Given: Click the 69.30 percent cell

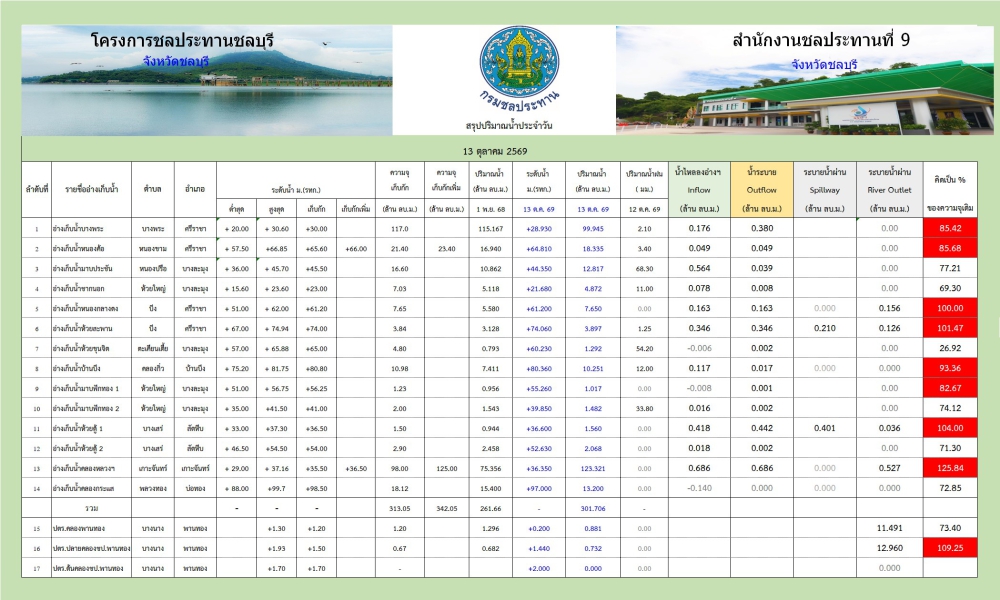Looking at the screenshot, I should coord(950,288).
